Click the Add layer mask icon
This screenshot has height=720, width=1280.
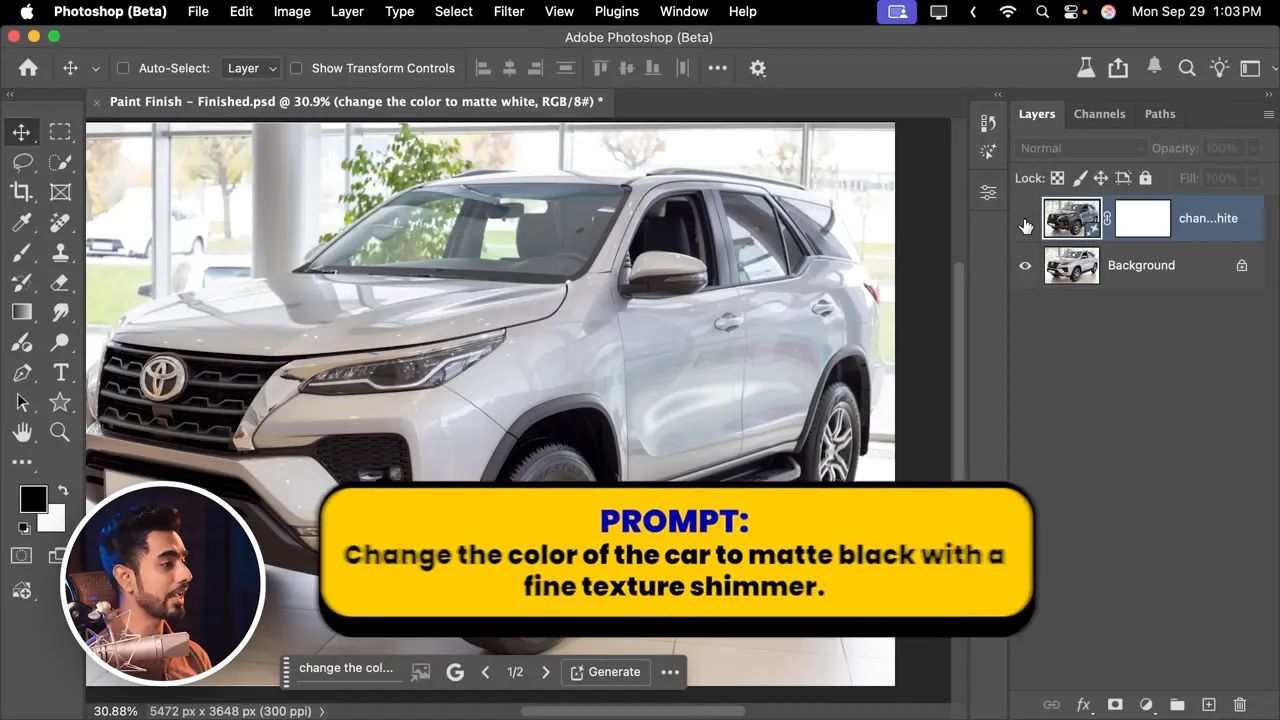click(1115, 705)
